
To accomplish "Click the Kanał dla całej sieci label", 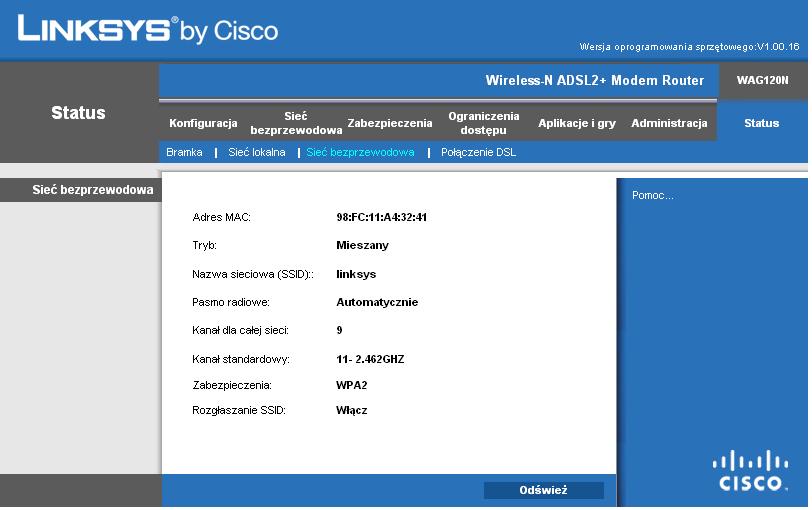I will [240, 330].
